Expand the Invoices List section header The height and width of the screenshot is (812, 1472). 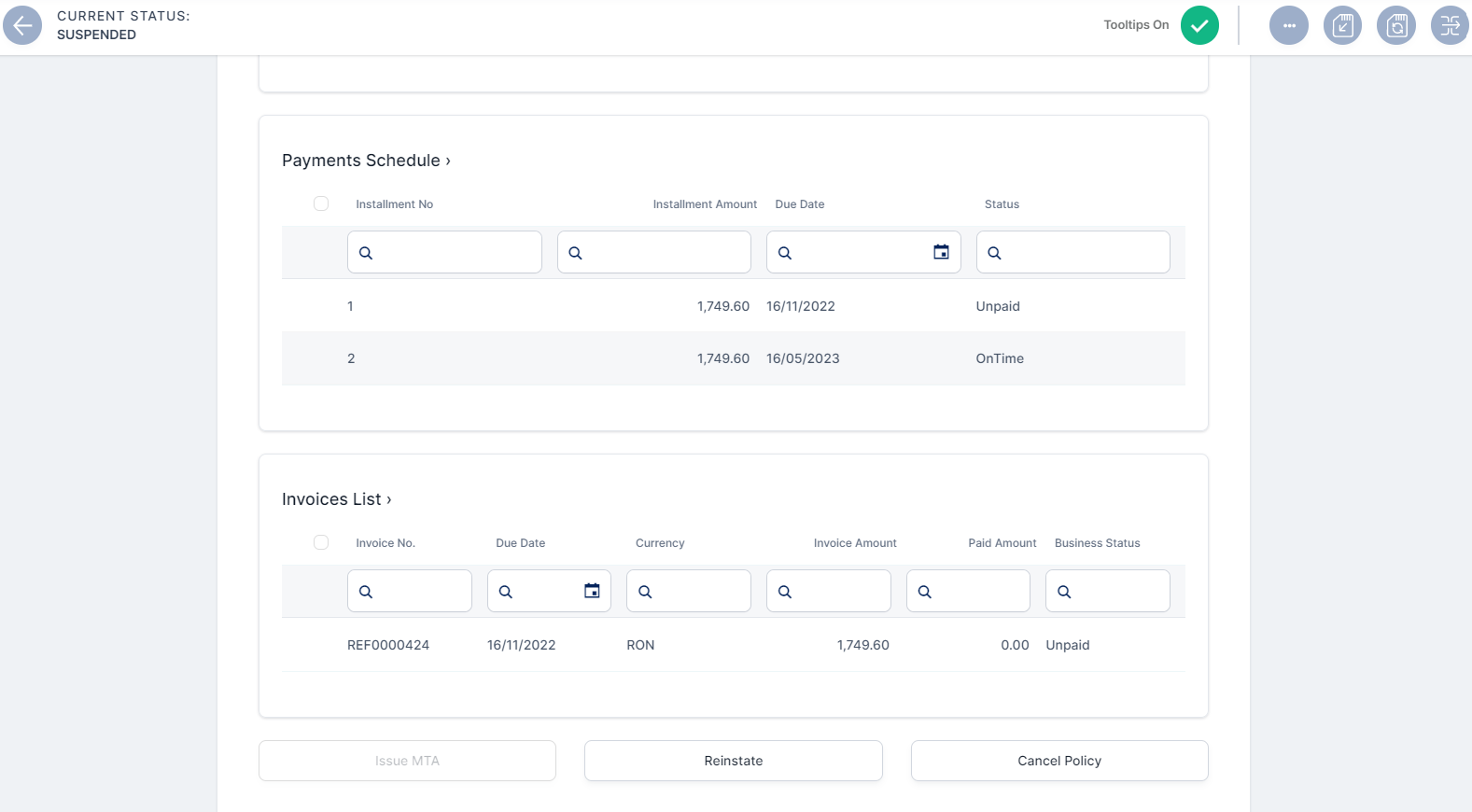(x=336, y=499)
